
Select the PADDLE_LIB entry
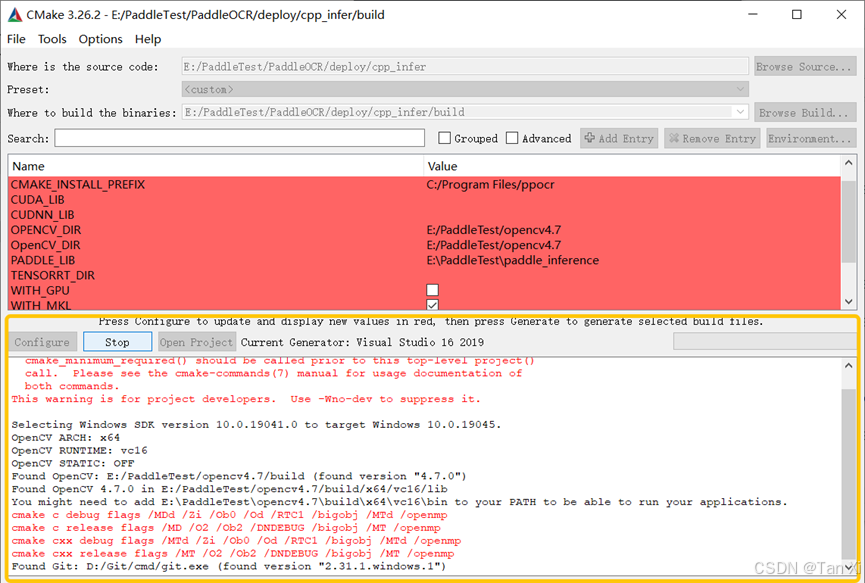point(424,260)
